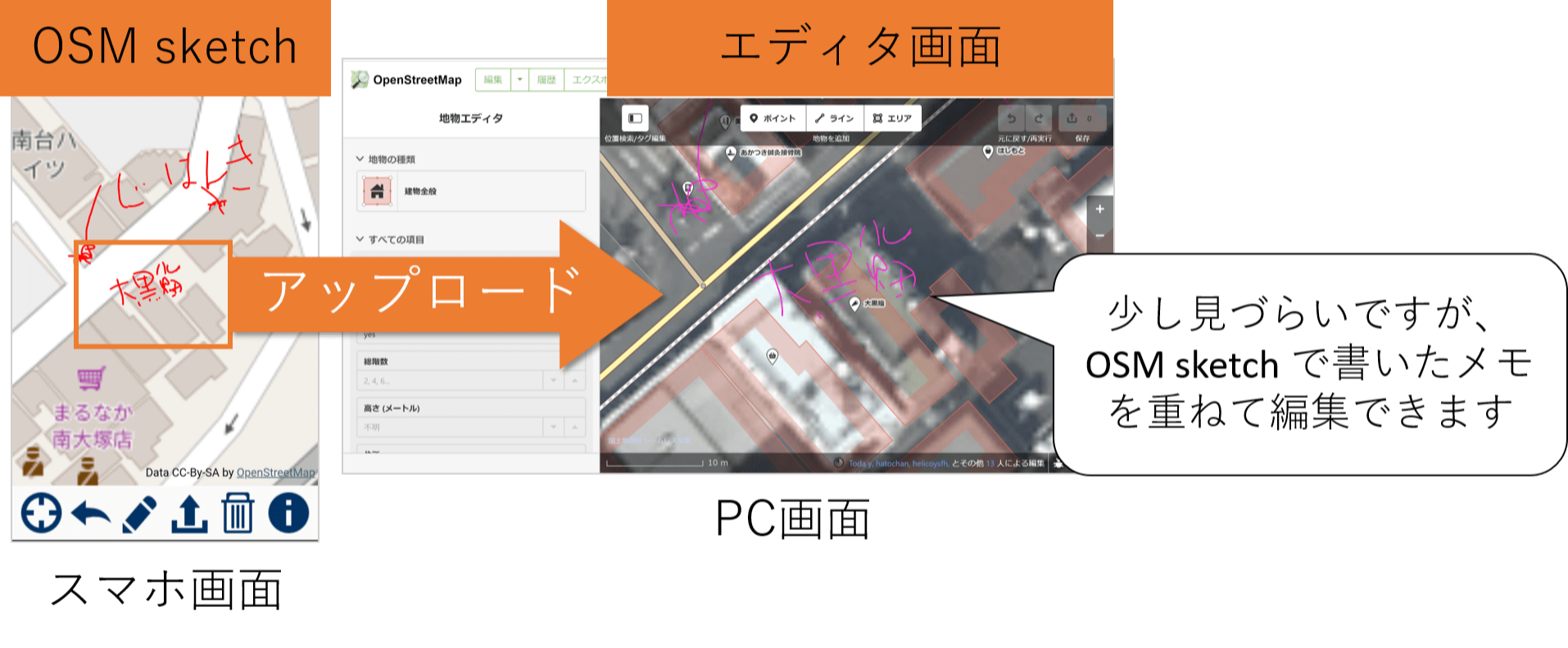This screenshot has width=1568, height=648.
Task: Collapse the すべての項目 section
Action: 390,239
